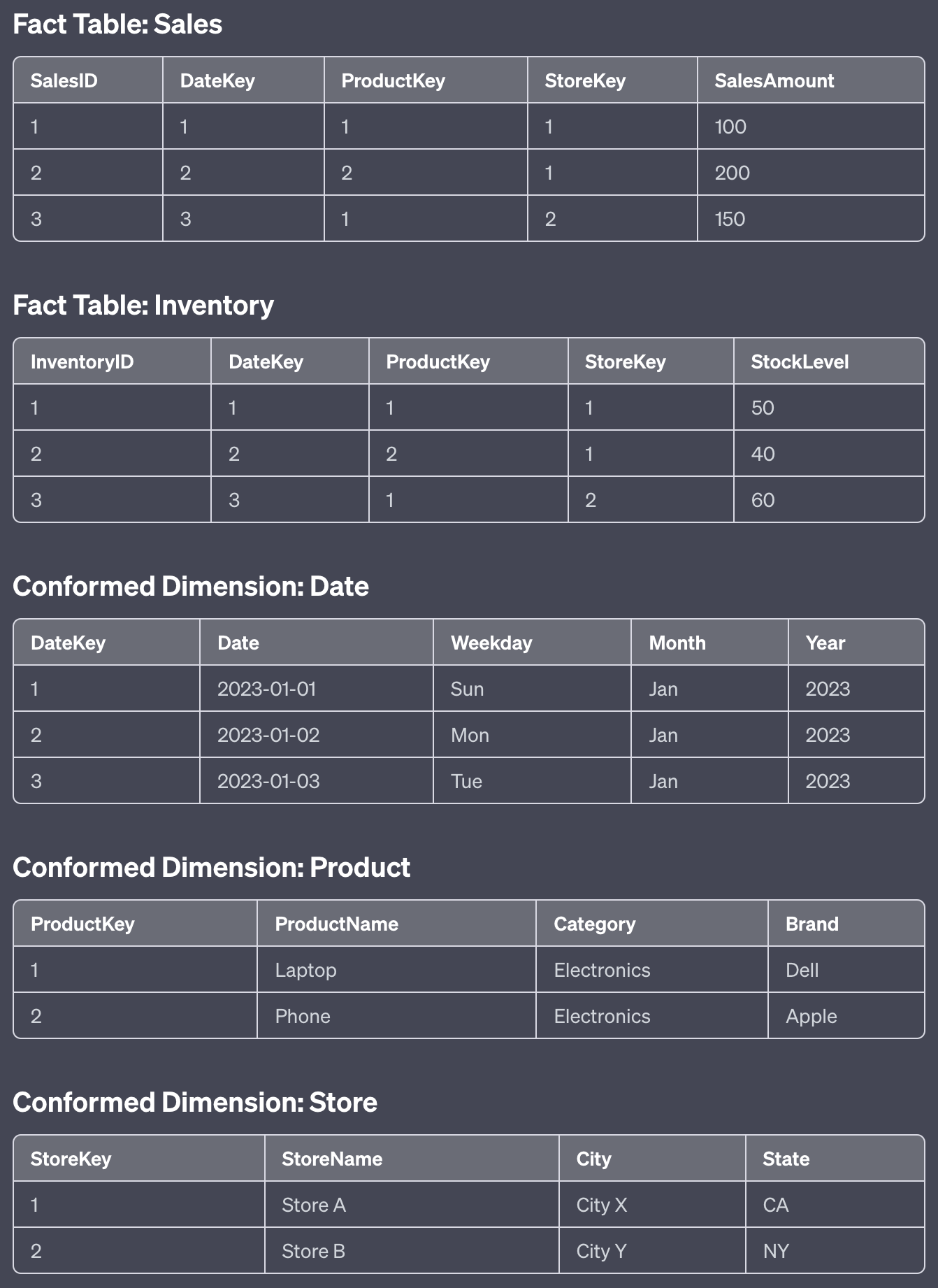The height and width of the screenshot is (1288, 938).
Task: Click the 200 sales amount cell
Action: click(x=732, y=173)
